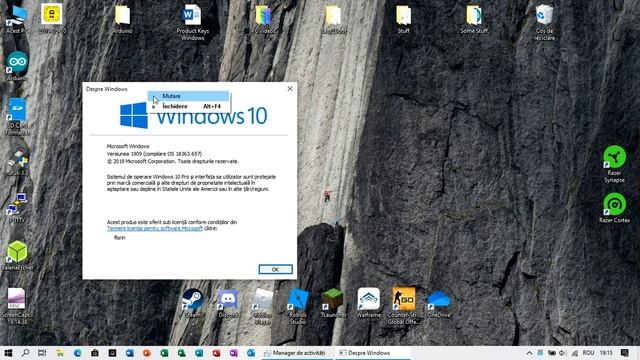Open File Explorer from the taskbar
The image size is (640, 360).
click(x=60, y=353)
